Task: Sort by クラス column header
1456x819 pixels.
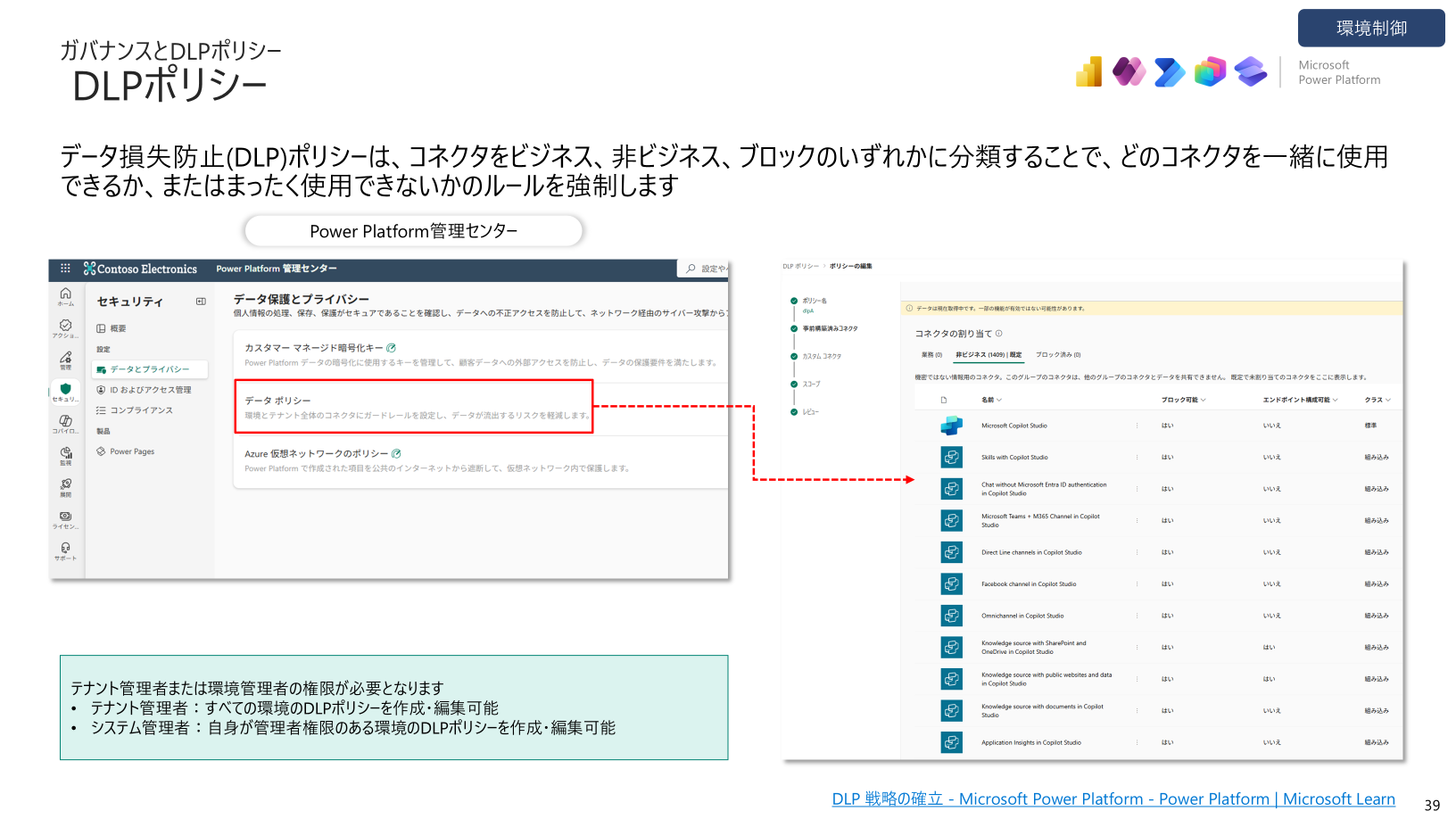Action: [1377, 400]
